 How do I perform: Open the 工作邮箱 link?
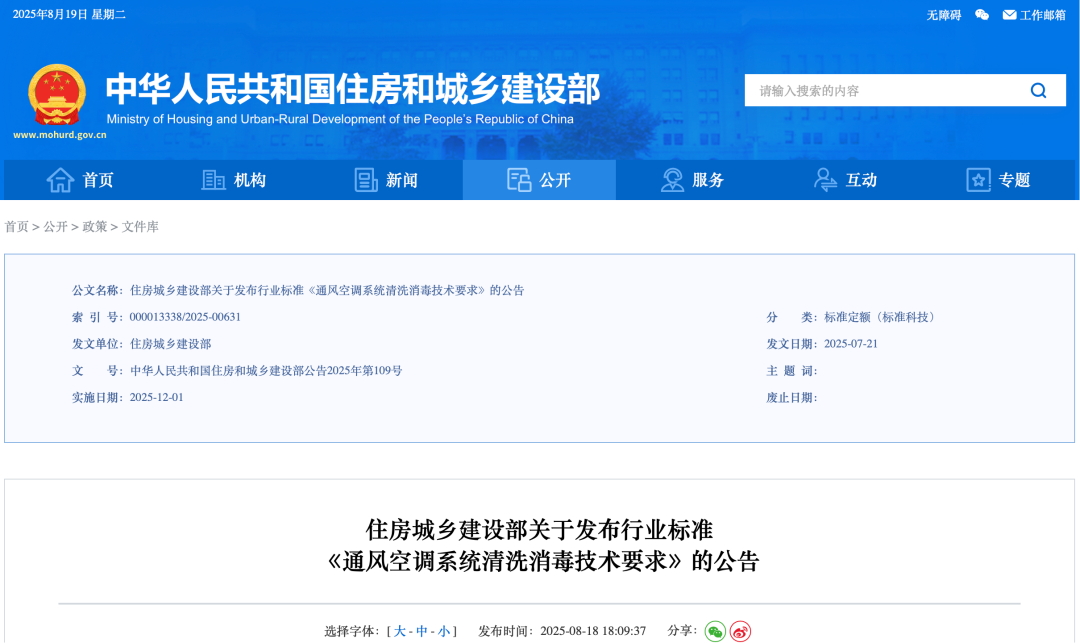click(x=1042, y=14)
